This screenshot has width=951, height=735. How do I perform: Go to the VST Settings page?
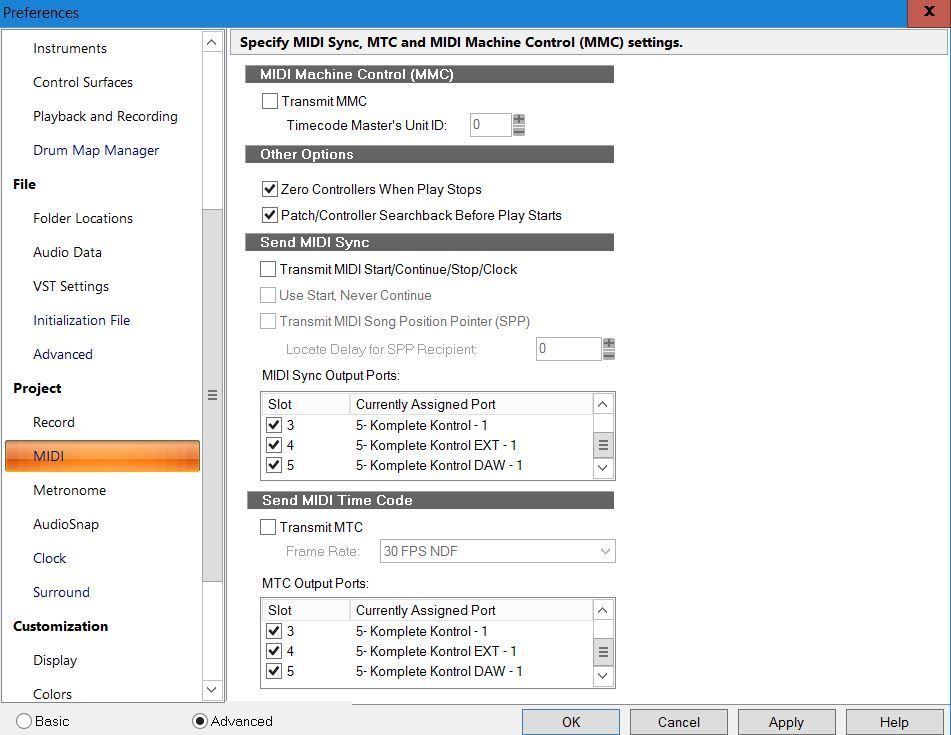coord(71,286)
